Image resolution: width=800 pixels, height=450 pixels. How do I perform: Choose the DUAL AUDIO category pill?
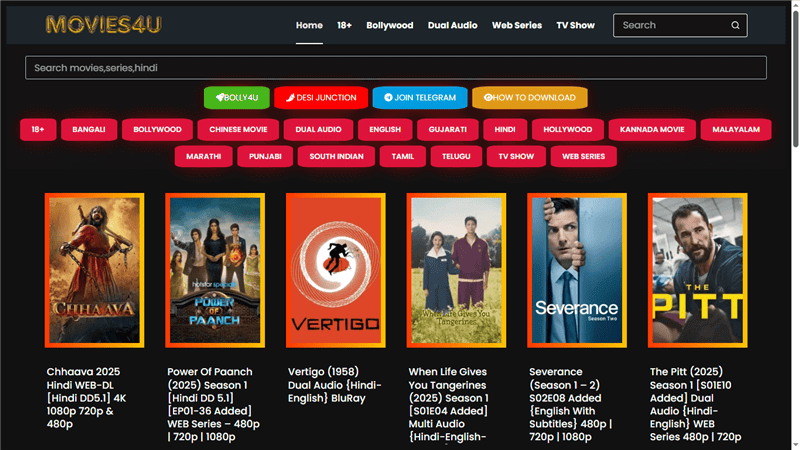318,130
